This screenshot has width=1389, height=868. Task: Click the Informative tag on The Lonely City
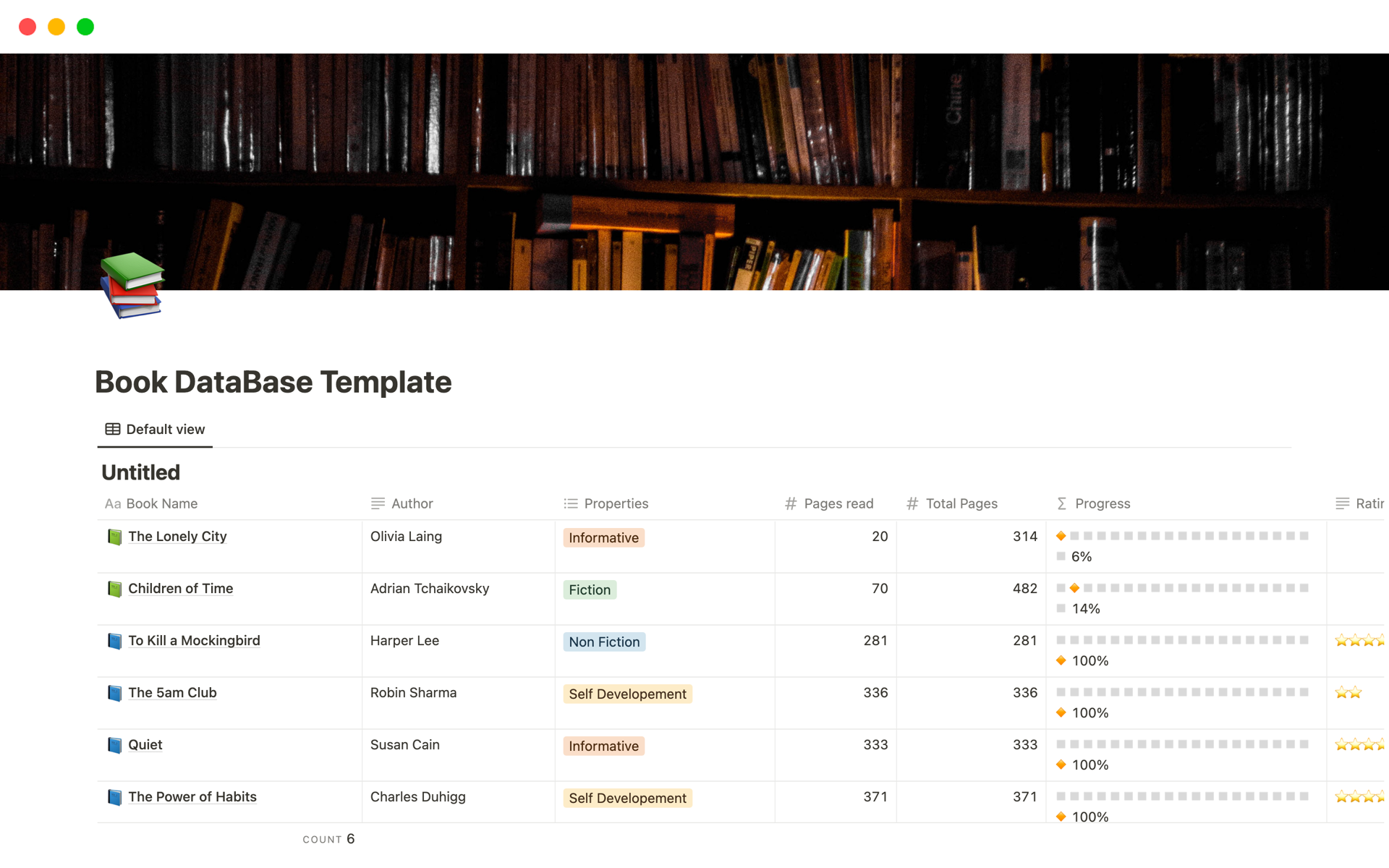click(x=602, y=537)
